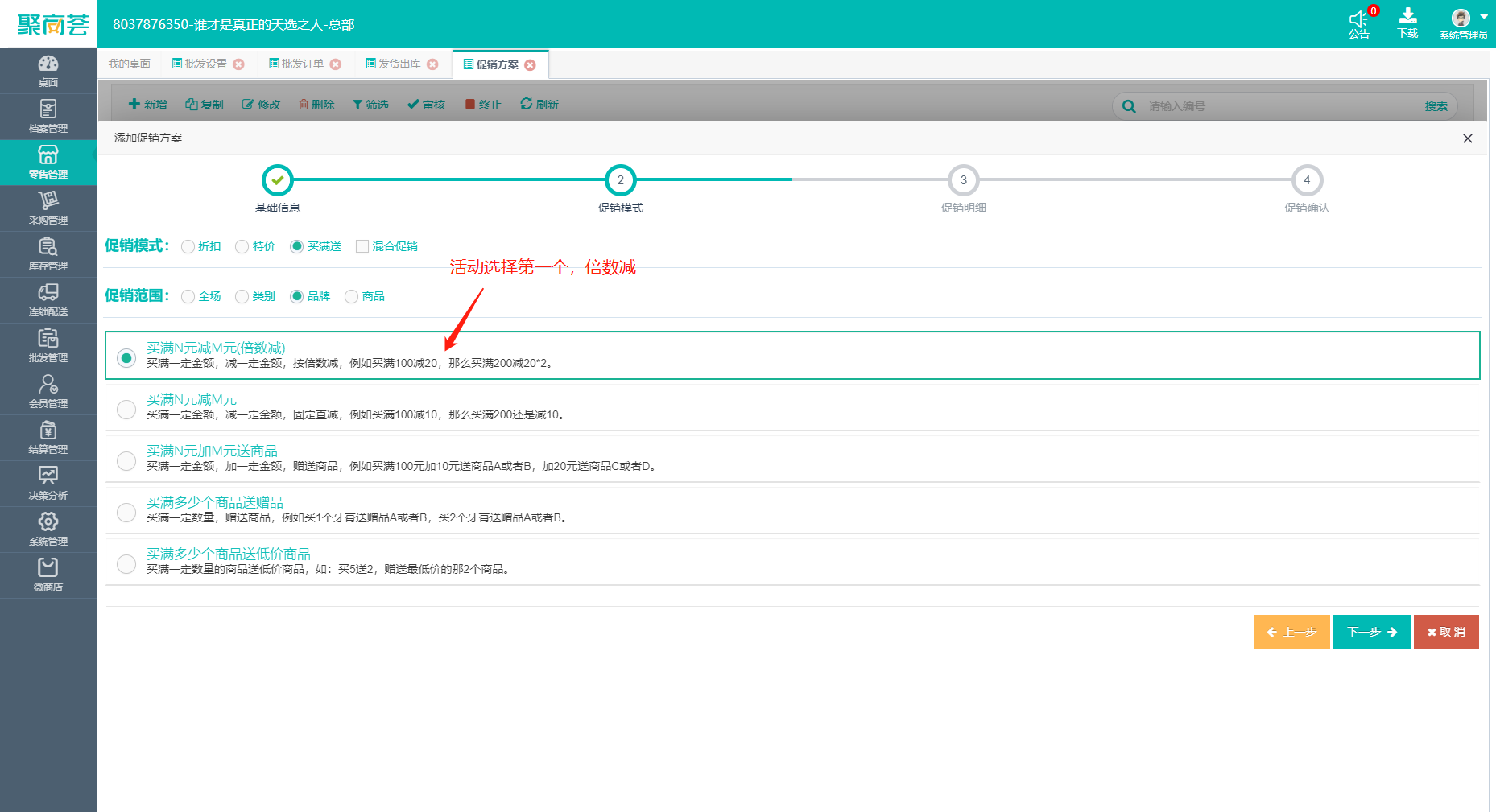Select 买满多少个商品送低价商品 option
1496x812 pixels.
[126, 563]
